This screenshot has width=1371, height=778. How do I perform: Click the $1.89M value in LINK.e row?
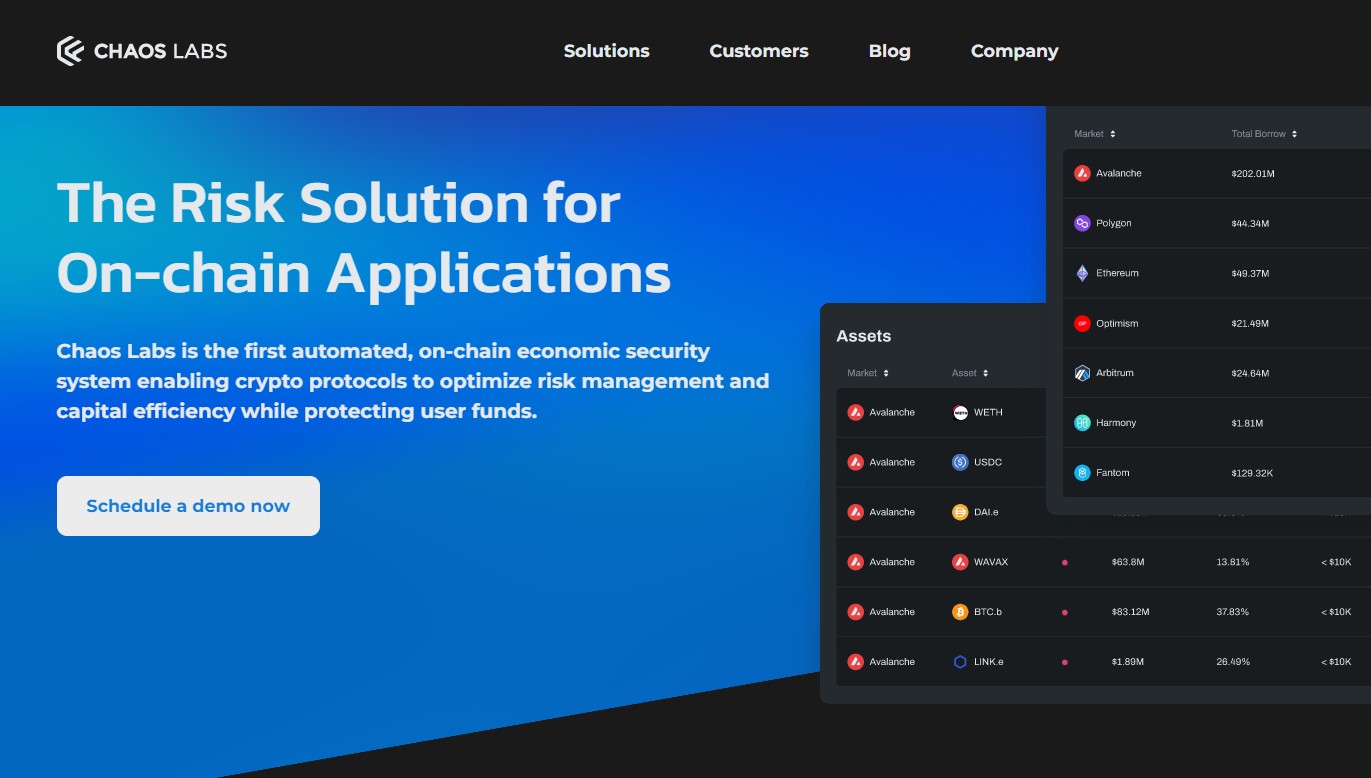point(1127,662)
